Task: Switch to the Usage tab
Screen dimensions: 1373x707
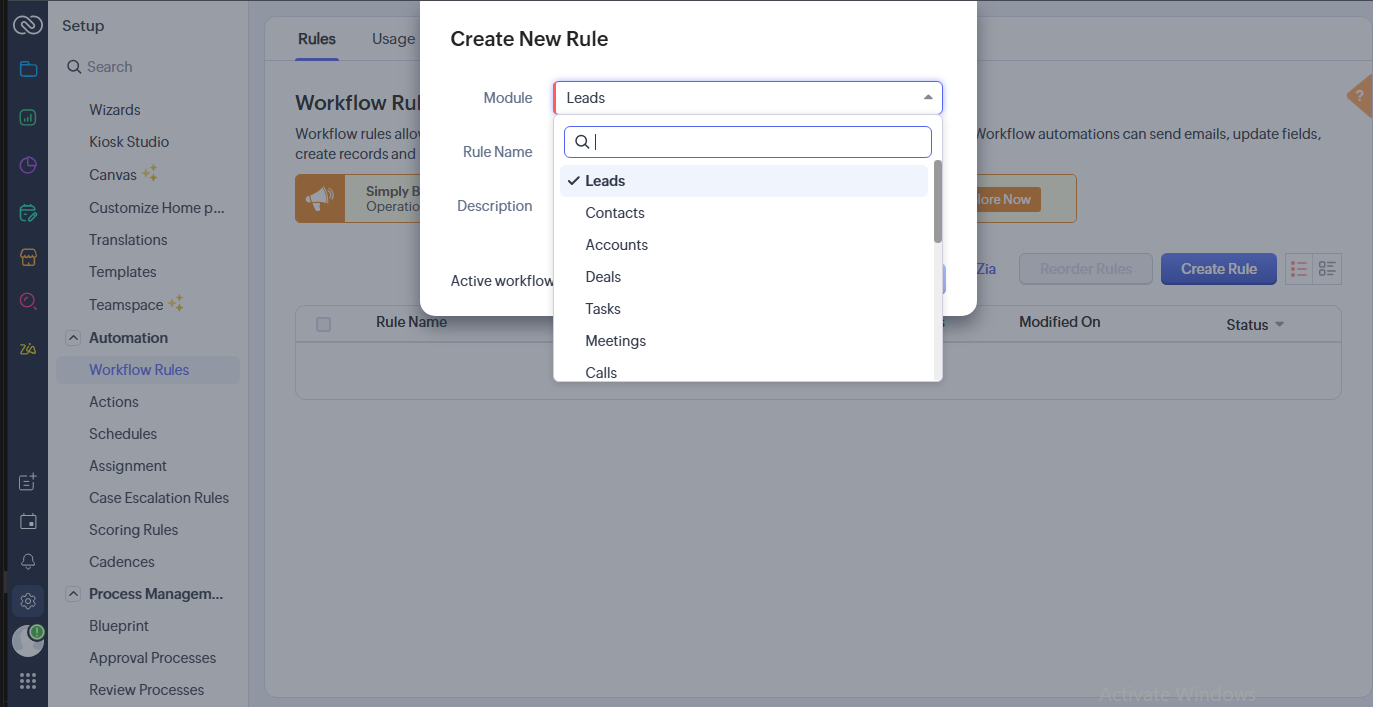Action: 393,39
